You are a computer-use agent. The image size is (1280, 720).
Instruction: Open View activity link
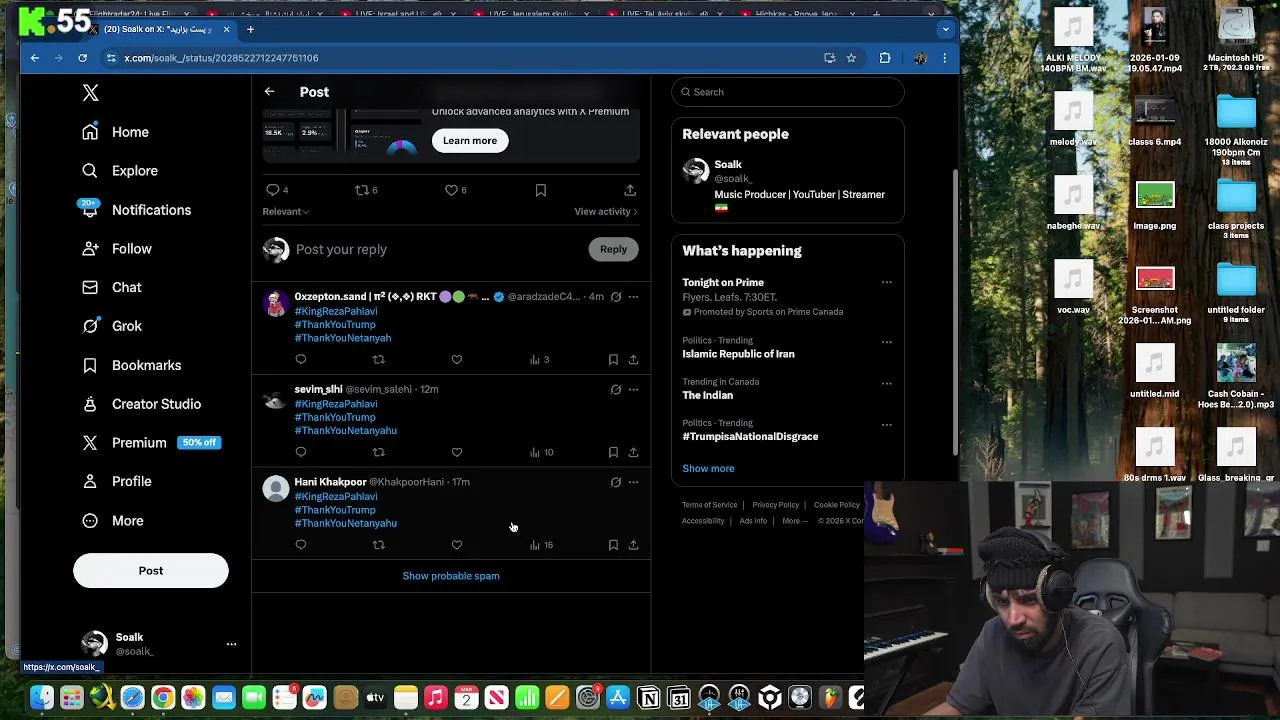[605, 212]
